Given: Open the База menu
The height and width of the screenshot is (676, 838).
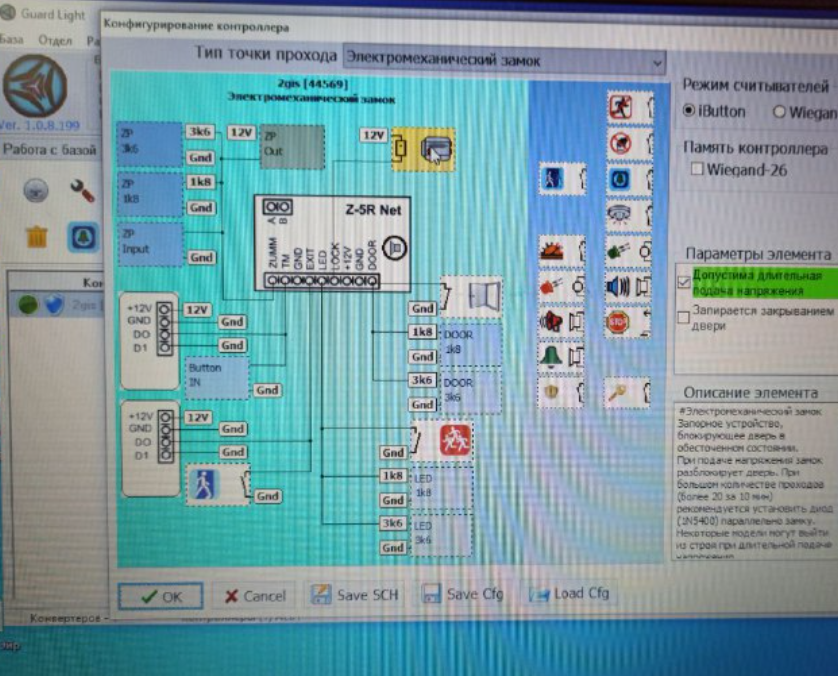Looking at the screenshot, I should point(11,39).
